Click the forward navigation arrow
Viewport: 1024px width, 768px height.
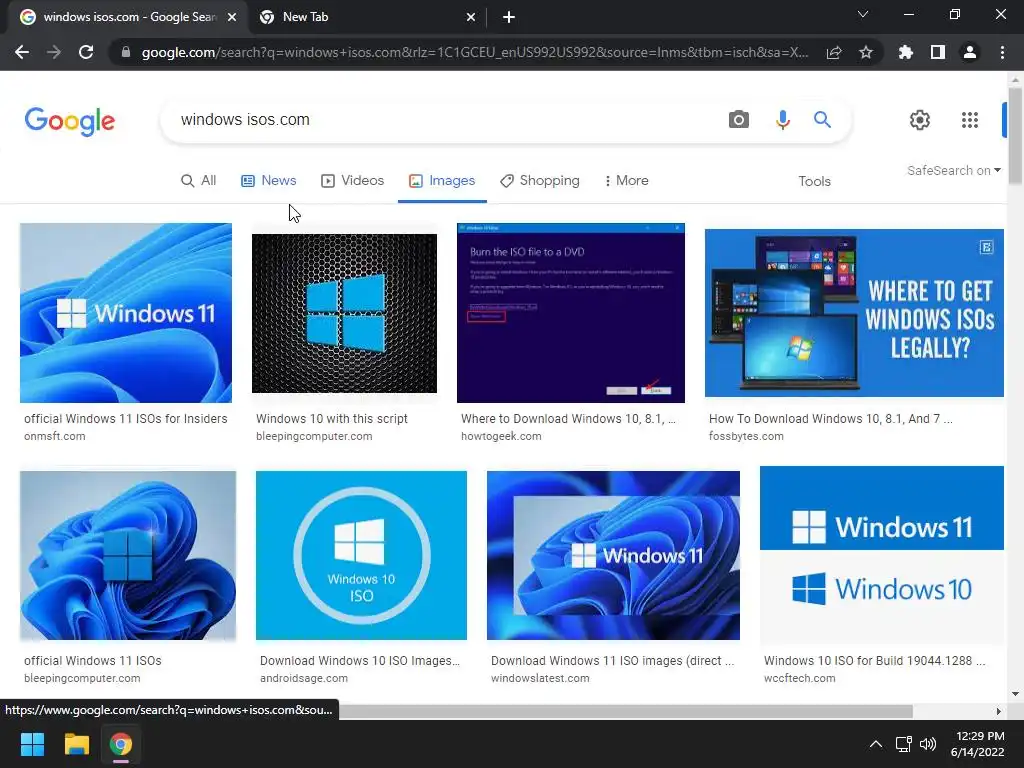point(54,52)
